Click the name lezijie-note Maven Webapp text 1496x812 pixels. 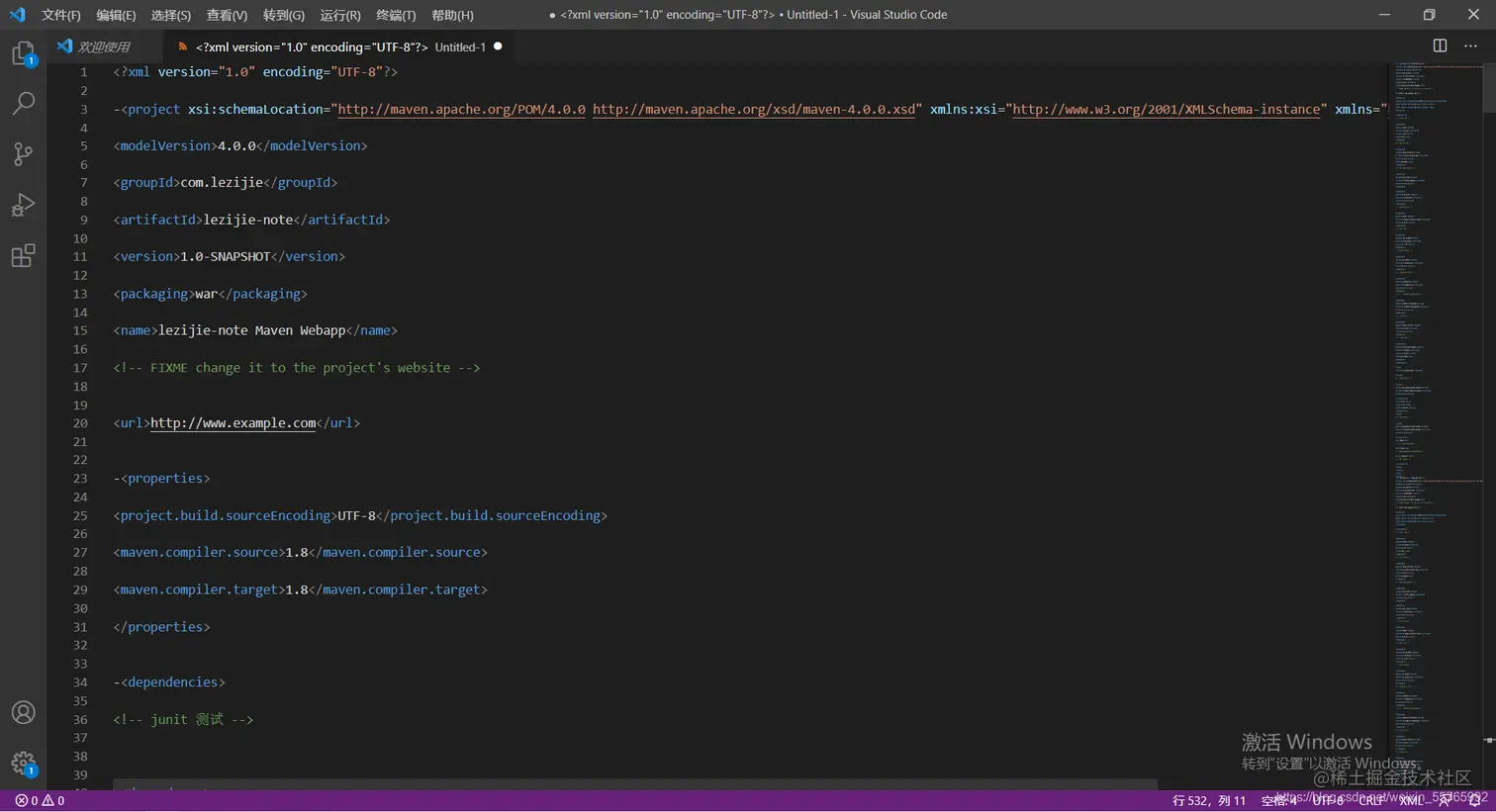[x=255, y=330]
